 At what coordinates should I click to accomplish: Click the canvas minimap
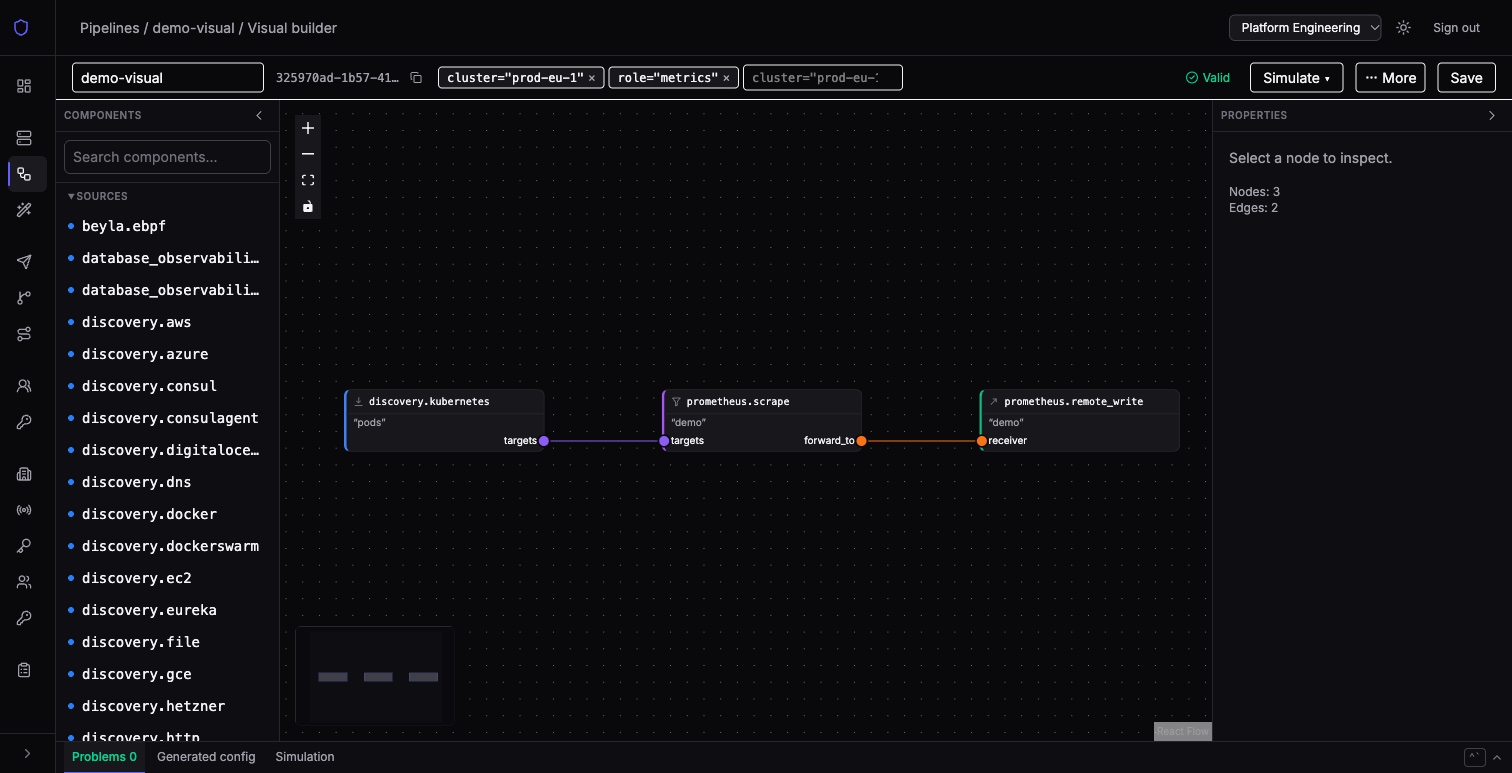click(x=375, y=676)
